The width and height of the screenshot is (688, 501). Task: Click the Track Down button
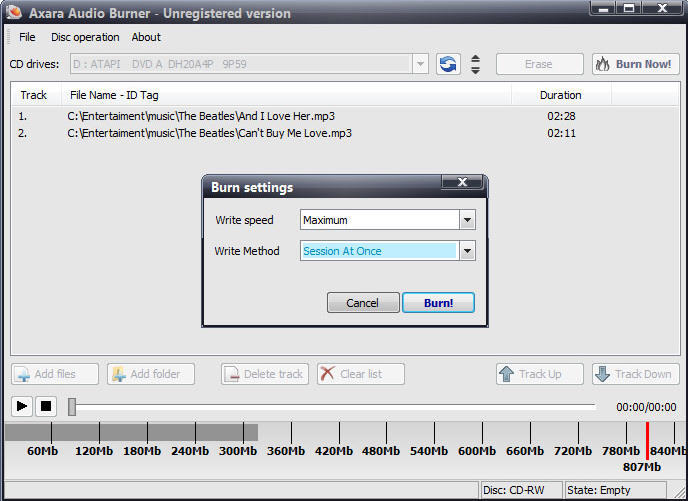tap(636, 374)
